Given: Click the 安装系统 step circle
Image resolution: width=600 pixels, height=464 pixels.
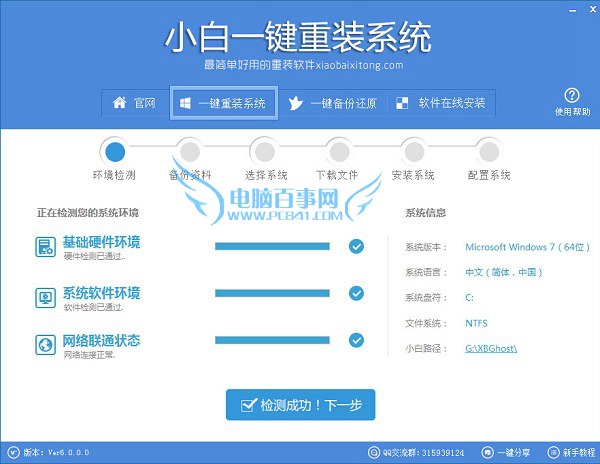Looking at the screenshot, I should (x=414, y=152).
